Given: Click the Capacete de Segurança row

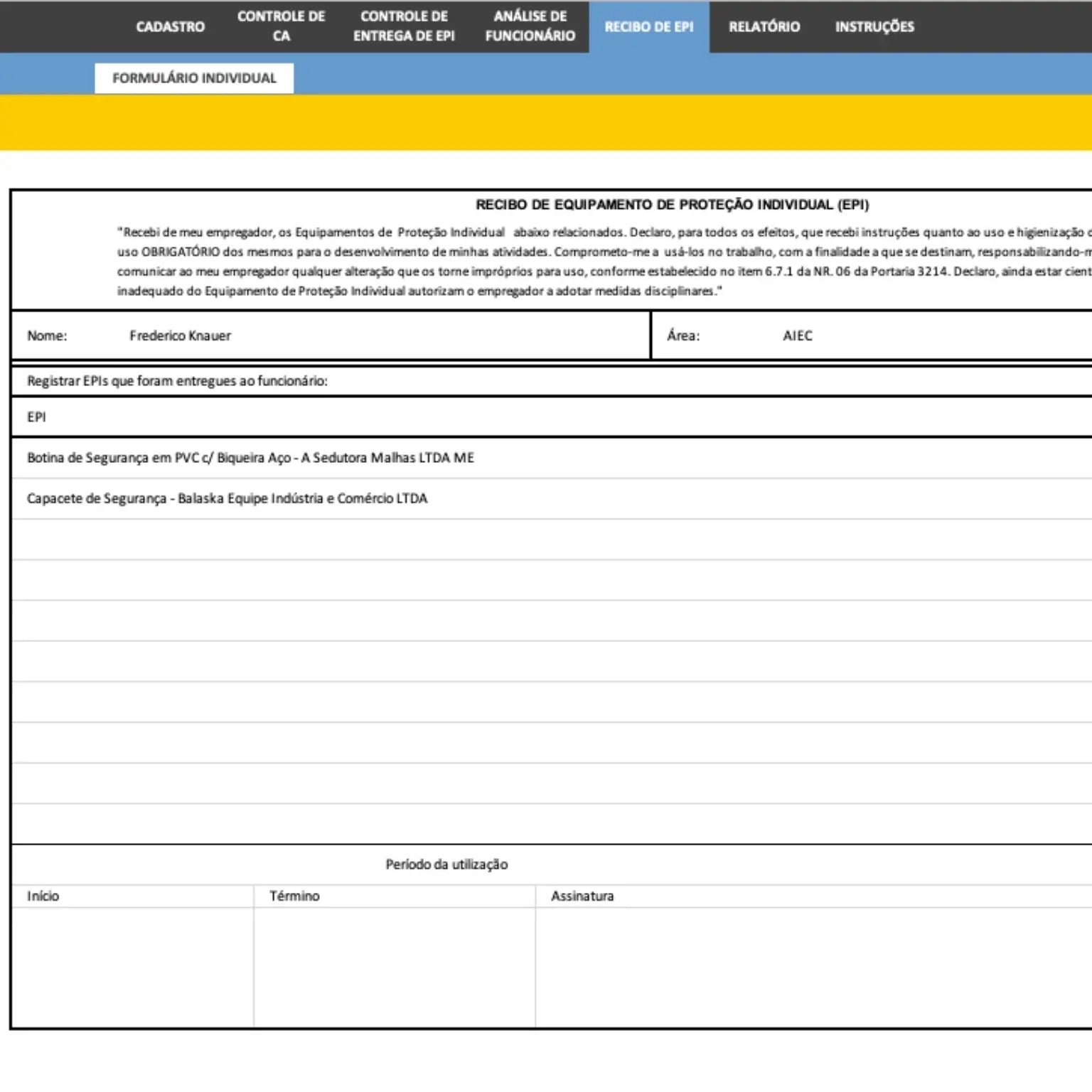Looking at the screenshot, I should 552,498.
